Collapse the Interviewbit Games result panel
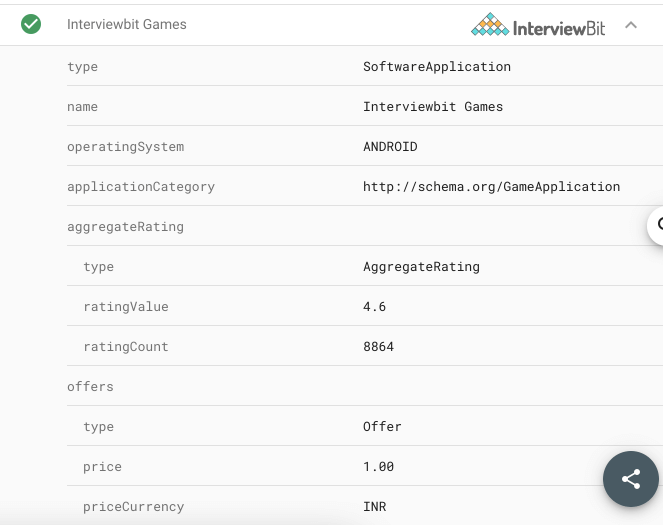Image resolution: width=664 pixels, height=525 pixels. 631,25
